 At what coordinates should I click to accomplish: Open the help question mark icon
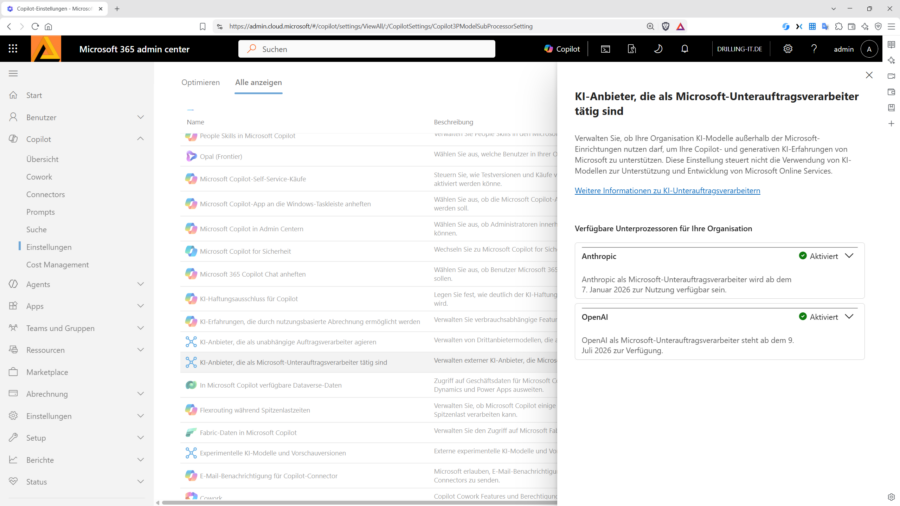pos(814,49)
